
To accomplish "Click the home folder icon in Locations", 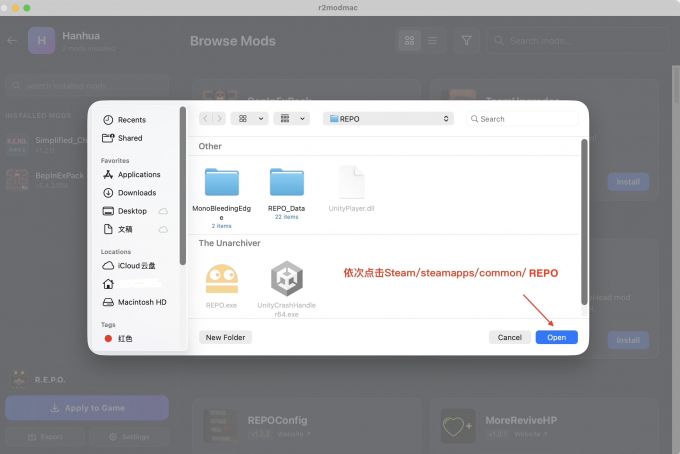I will (108, 284).
